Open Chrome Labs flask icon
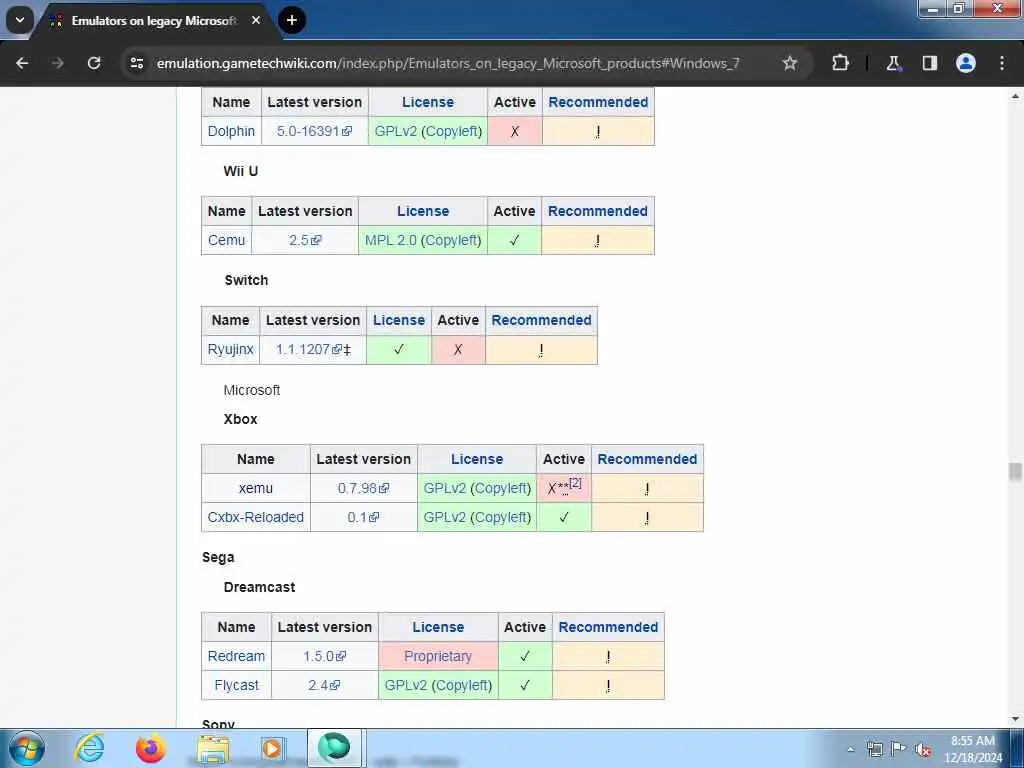This screenshot has width=1024, height=768. tap(893, 63)
